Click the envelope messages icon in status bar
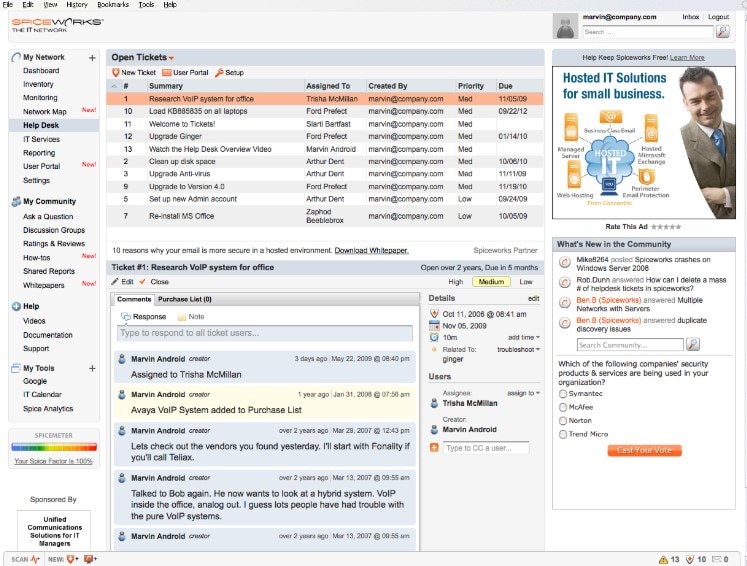 pyautogui.click(x=717, y=559)
